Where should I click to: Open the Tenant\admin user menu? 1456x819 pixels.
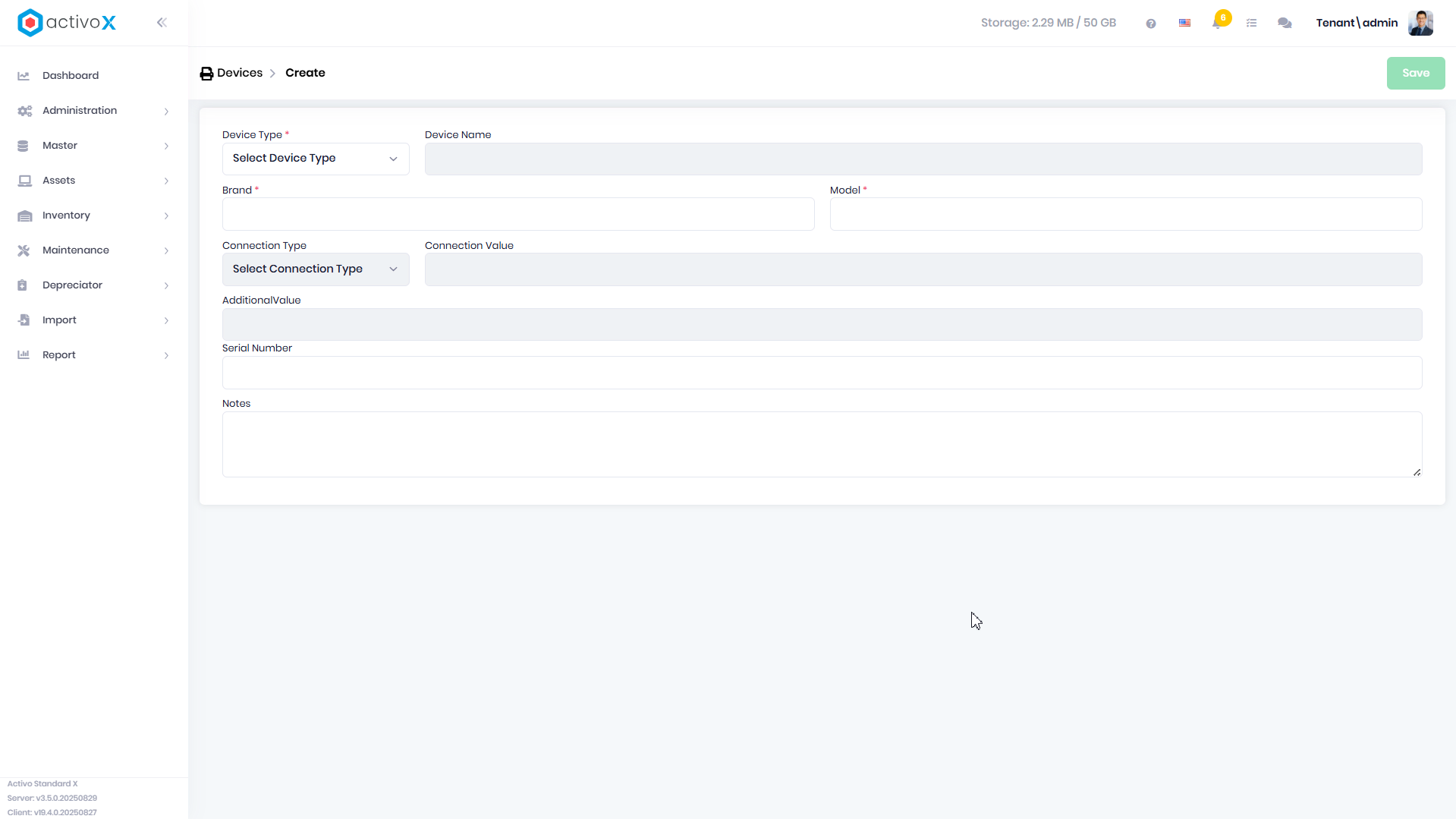pyautogui.click(x=1357, y=23)
